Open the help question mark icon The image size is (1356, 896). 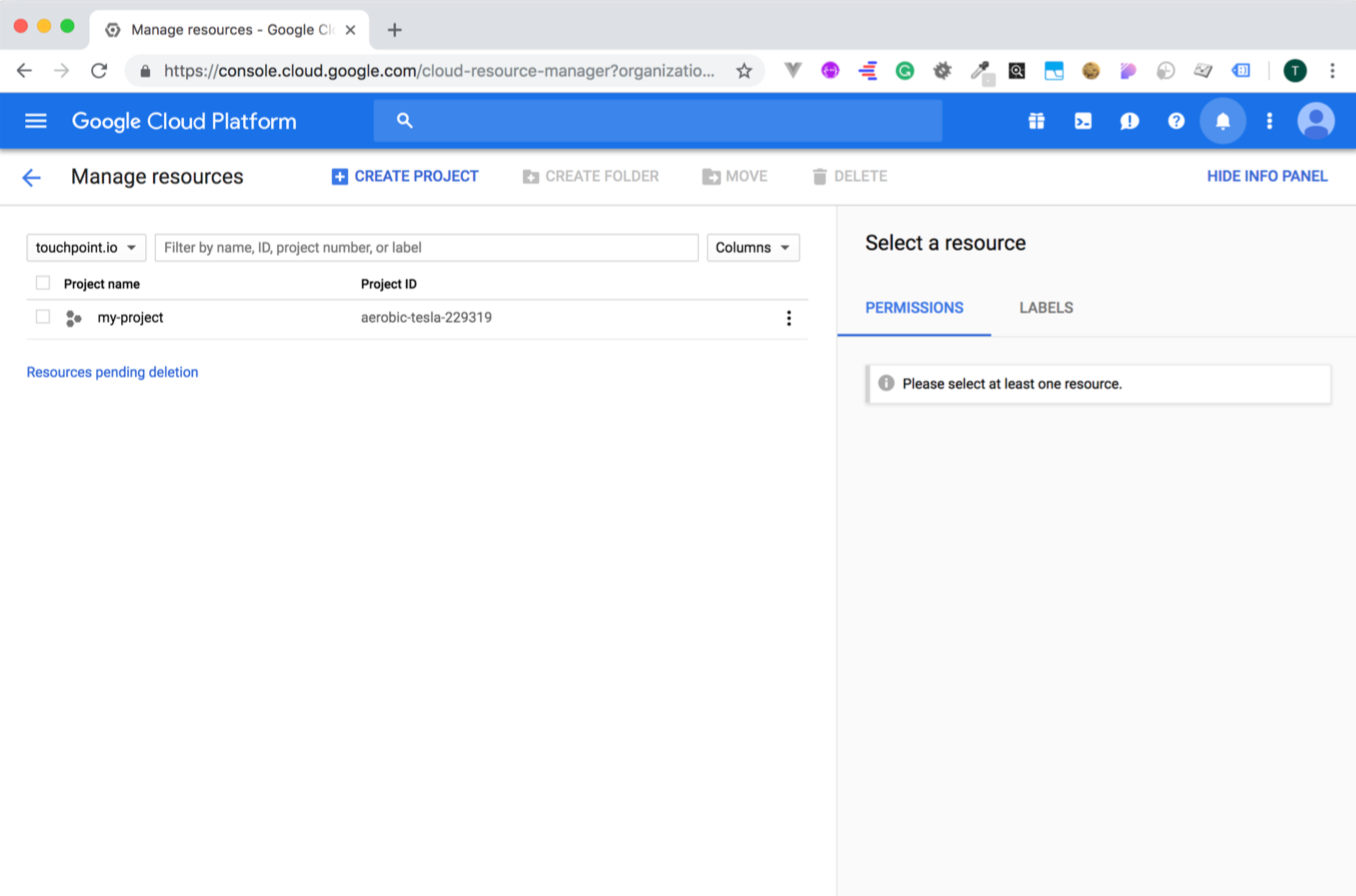click(x=1176, y=121)
